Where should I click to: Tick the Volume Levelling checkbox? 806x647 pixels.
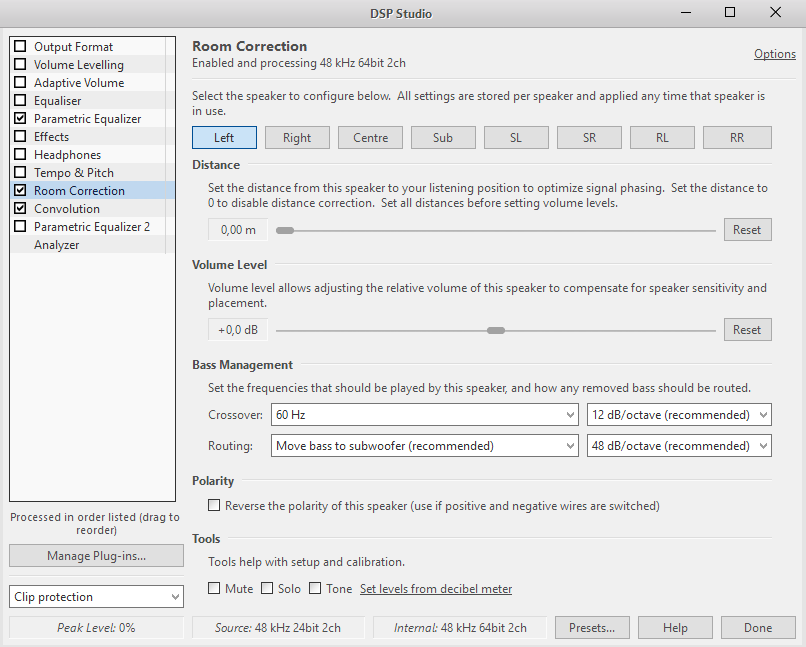click(20, 64)
